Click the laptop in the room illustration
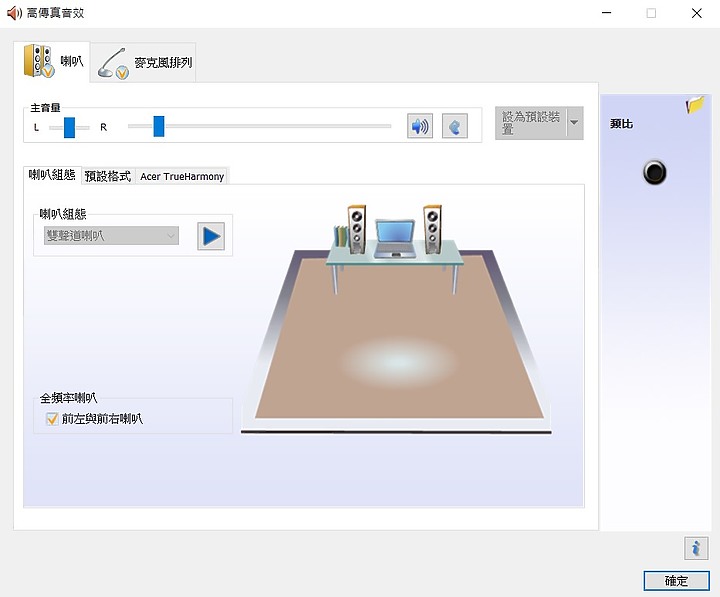The width and height of the screenshot is (720, 597). [x=395, y=238]
